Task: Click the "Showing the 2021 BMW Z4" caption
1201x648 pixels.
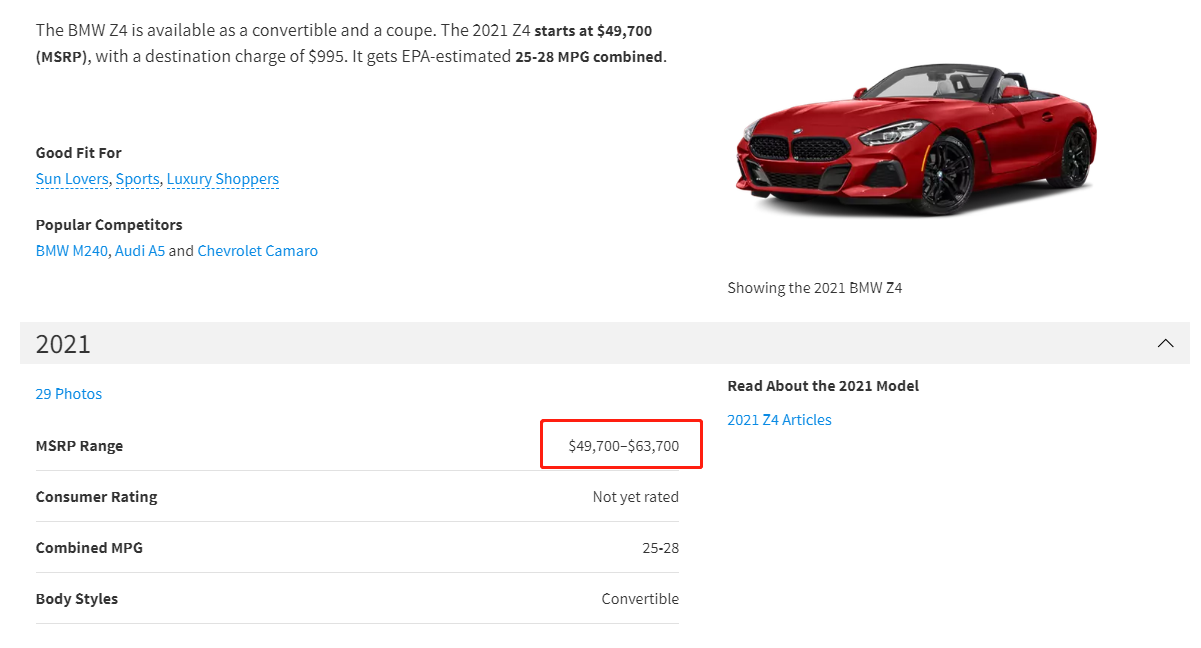Action: (x=814, y=288)
